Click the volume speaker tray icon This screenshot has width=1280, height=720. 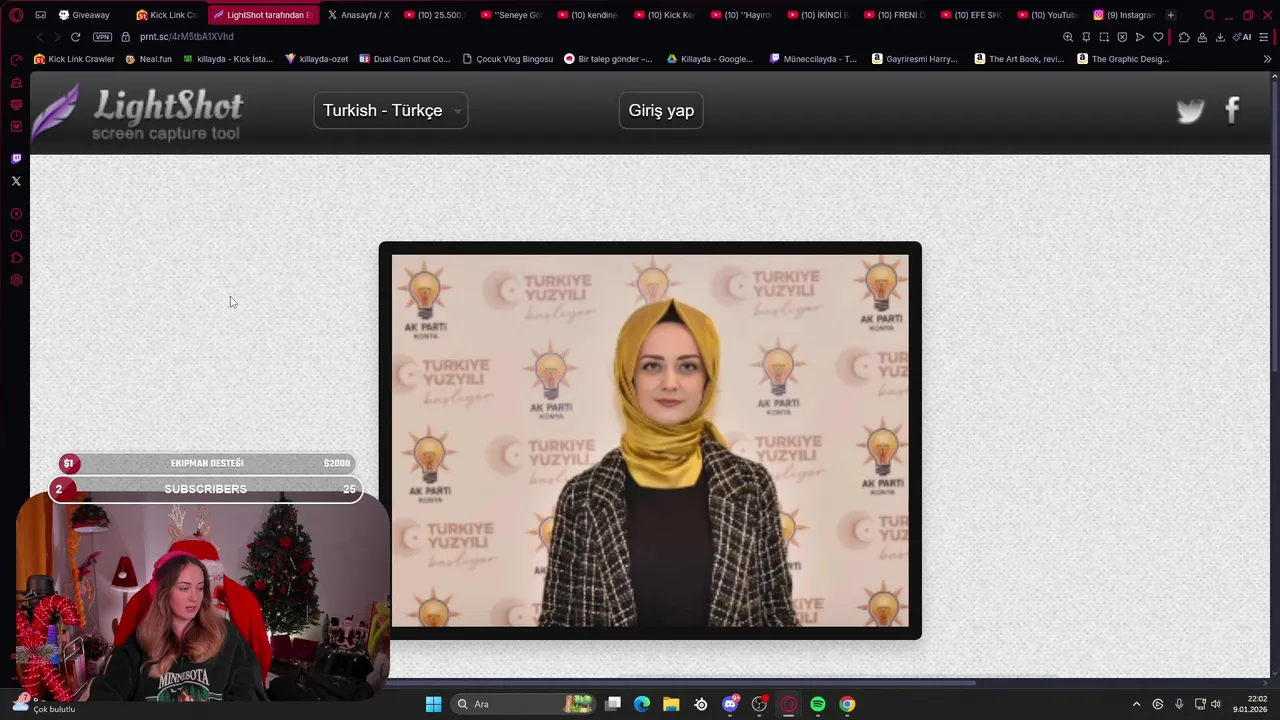click(1216, 704)
